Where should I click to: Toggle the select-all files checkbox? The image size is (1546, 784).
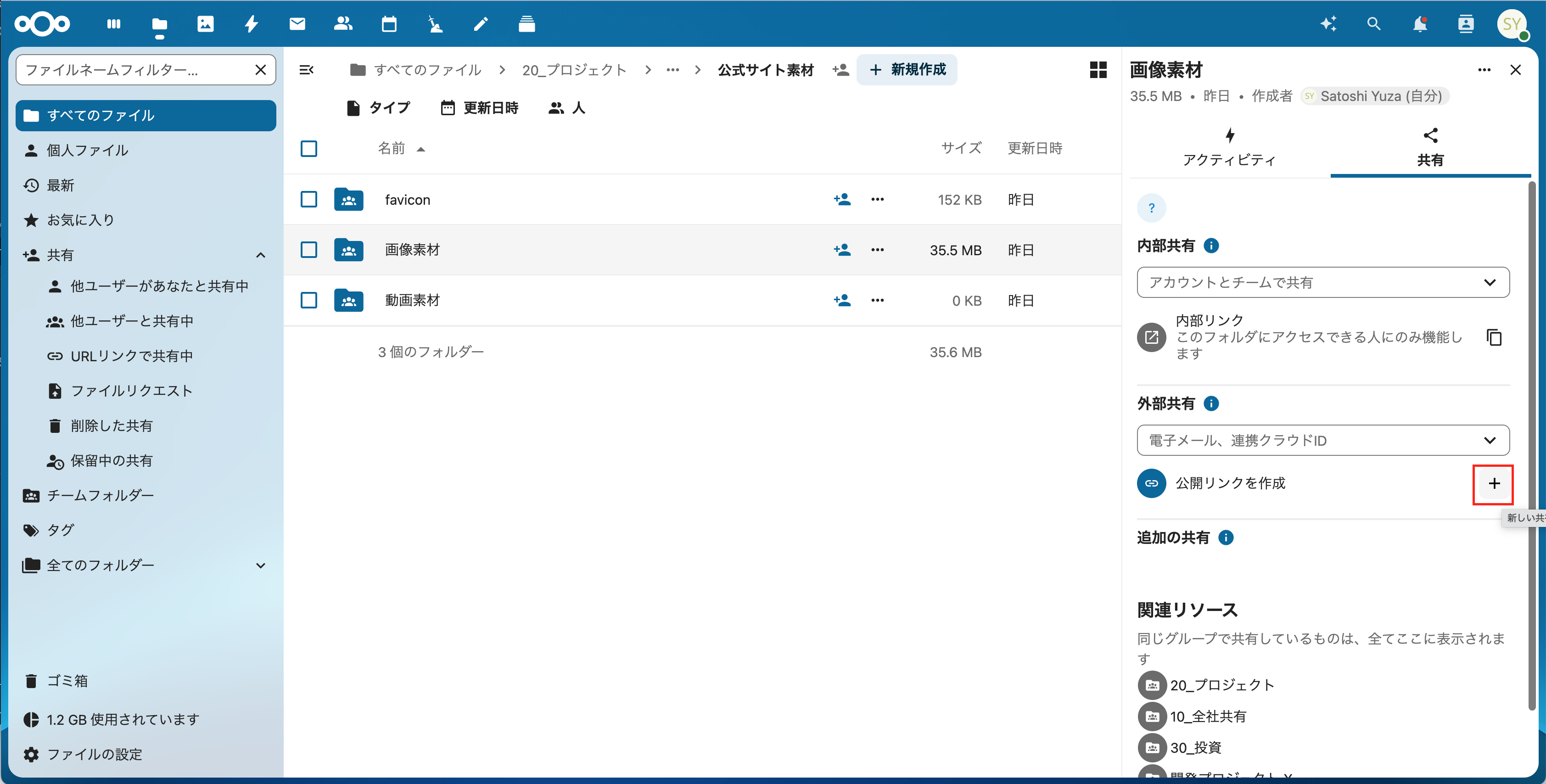[x=308, y=148]
